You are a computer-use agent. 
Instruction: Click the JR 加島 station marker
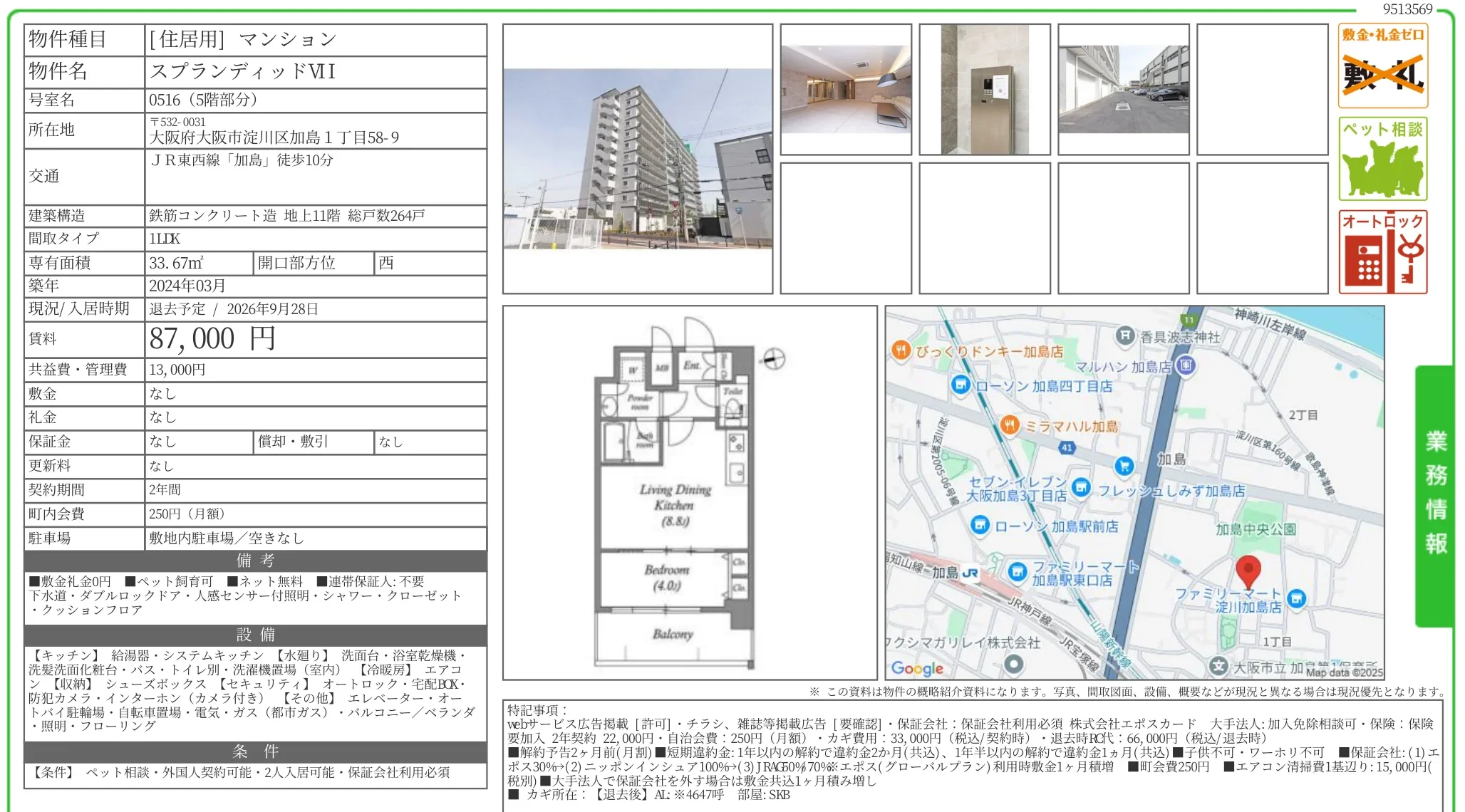(970, 573)
